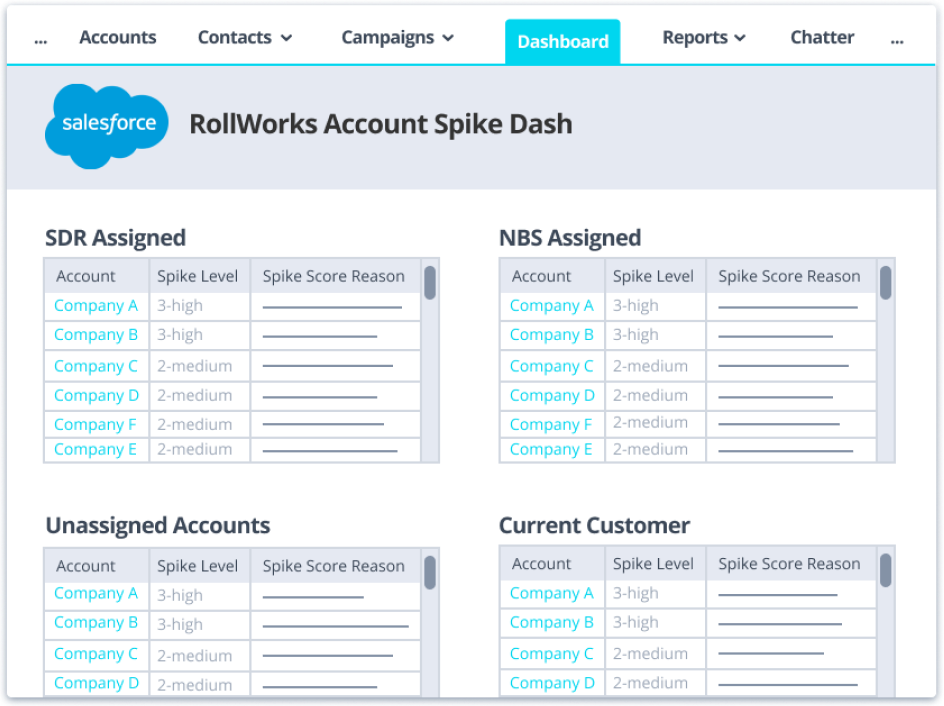This screenshot has width=944, height=706.
Task: Open Company A in SDR Assigned table
Action: (95, 305)
